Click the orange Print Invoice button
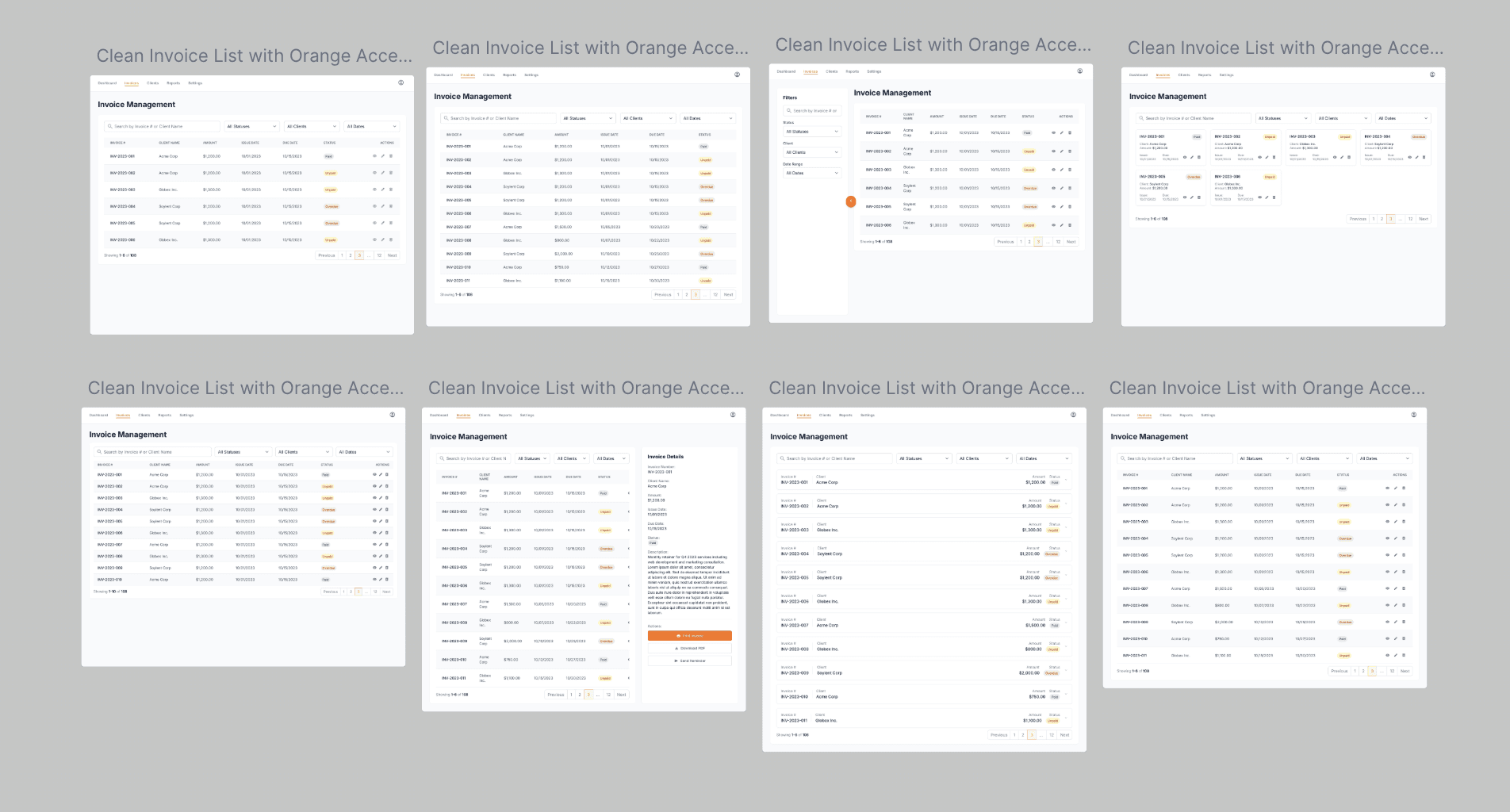 [690, 635]
